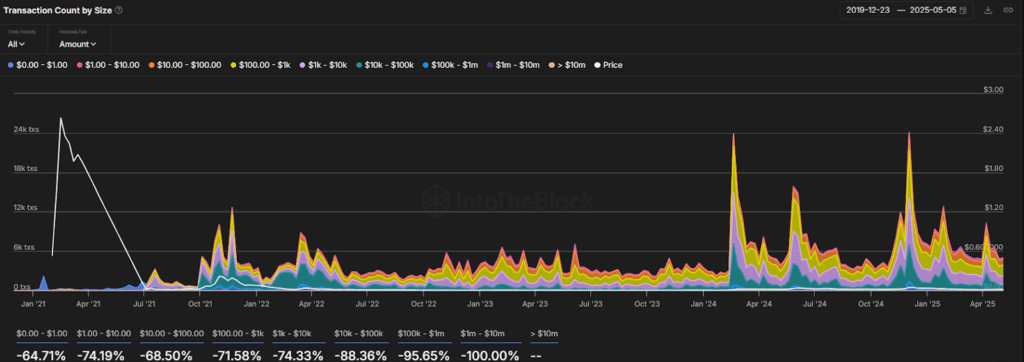Open the calendar icon in the date range
Image resolution: width=1024 pixels, height=362 pixels.
click(963, 10)
